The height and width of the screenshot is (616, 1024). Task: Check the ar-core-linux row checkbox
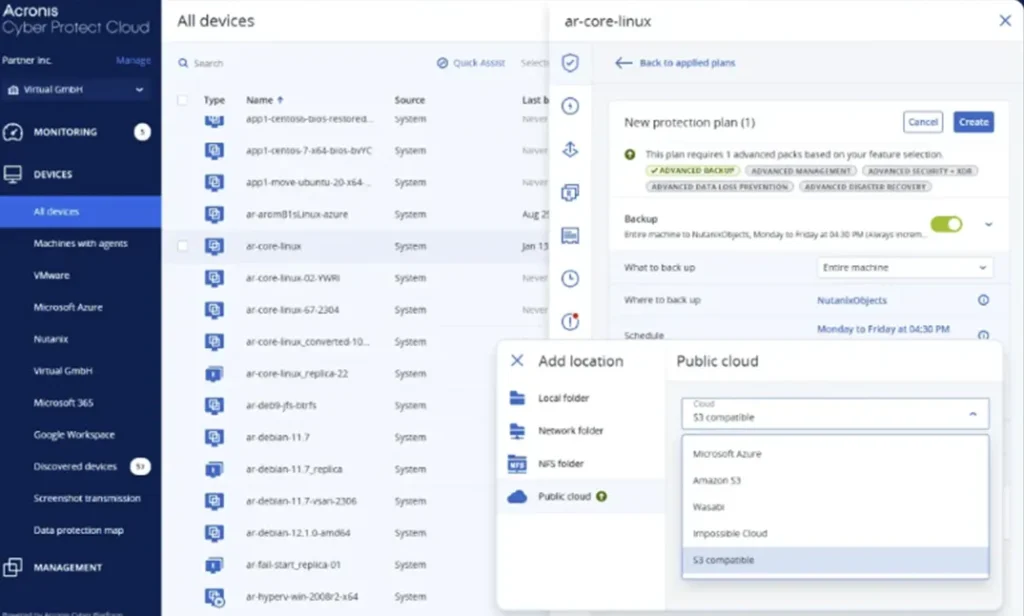pos(182,246)
